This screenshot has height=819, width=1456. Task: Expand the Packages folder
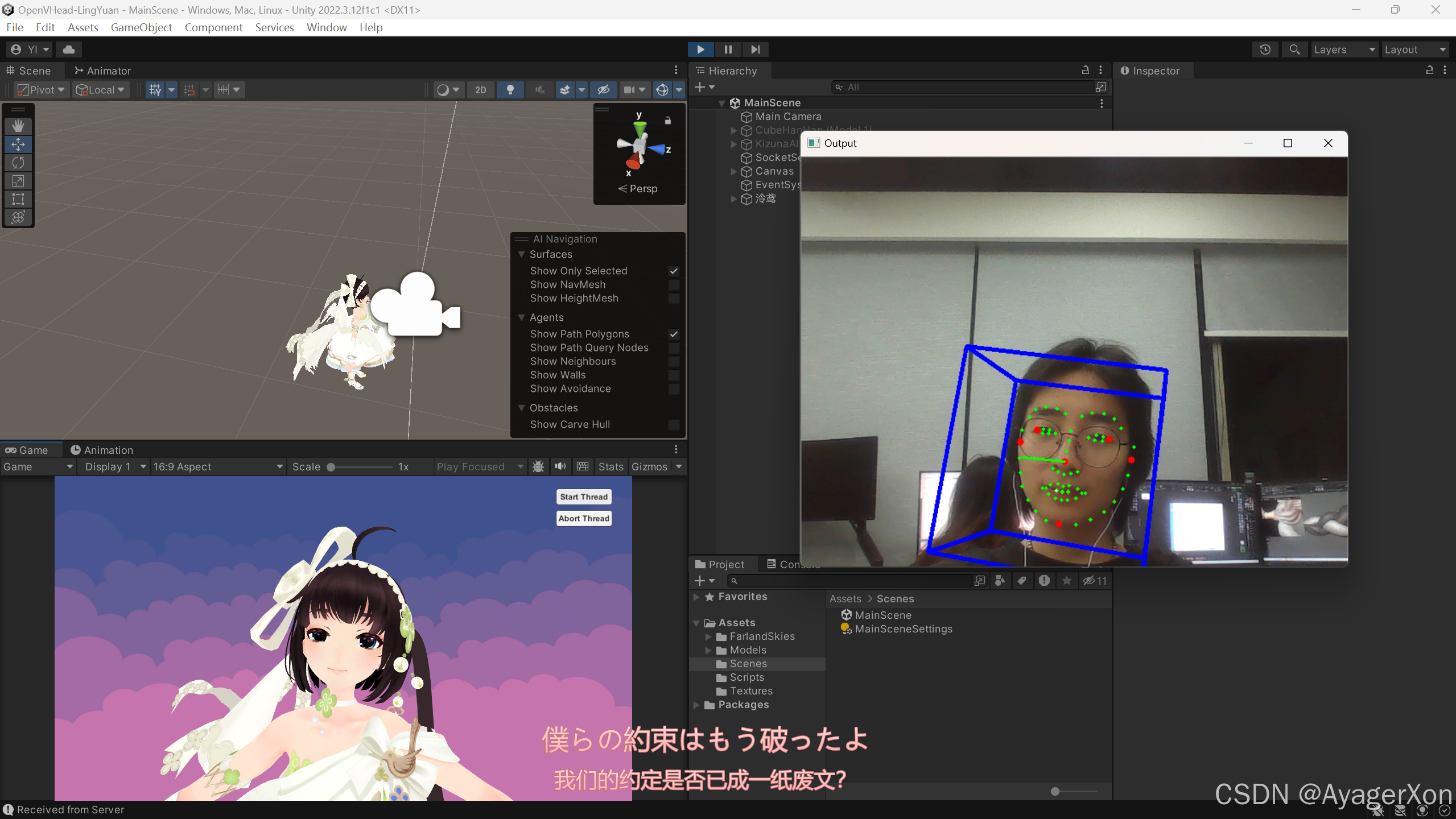pos(696,705)
